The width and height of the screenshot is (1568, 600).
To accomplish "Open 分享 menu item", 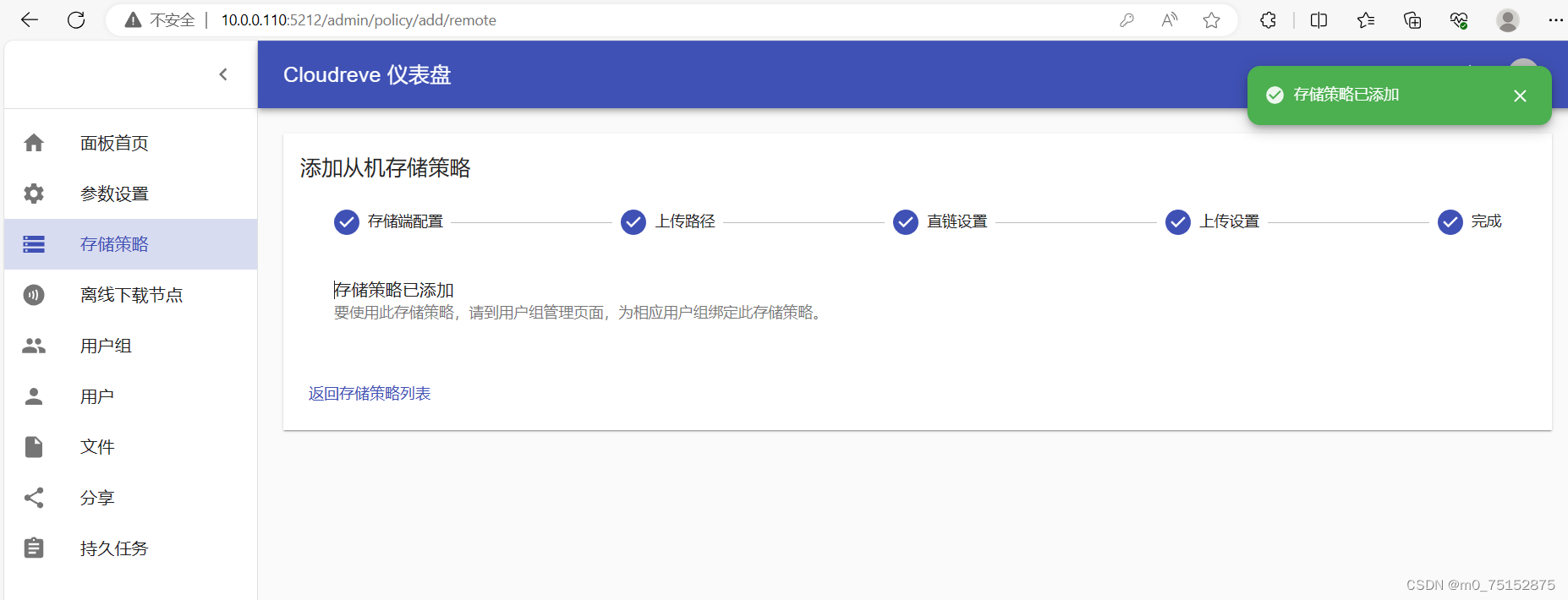I will pyautogui.click(x=97, y=498).
